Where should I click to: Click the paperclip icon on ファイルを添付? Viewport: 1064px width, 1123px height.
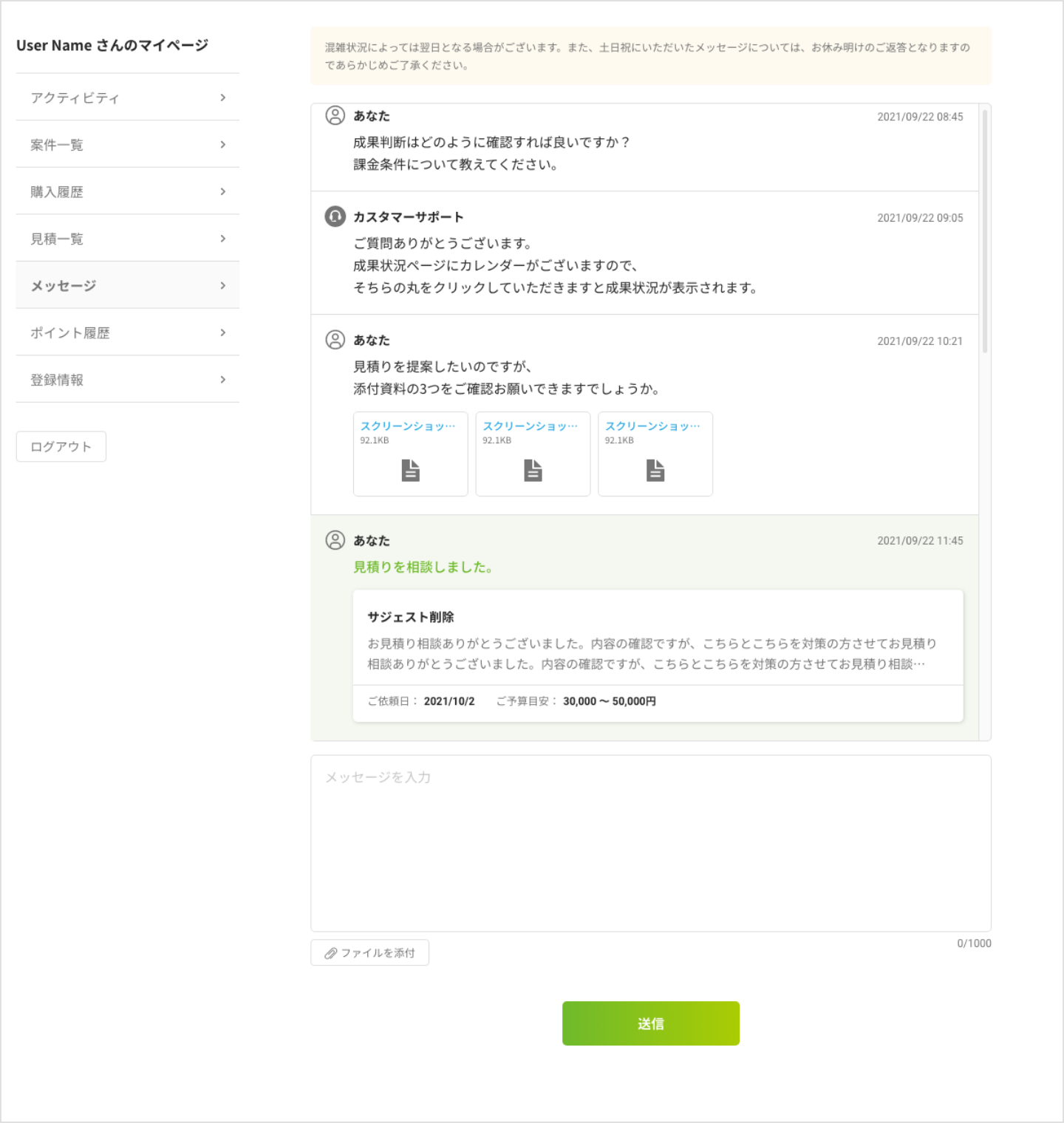pos(330,953)
